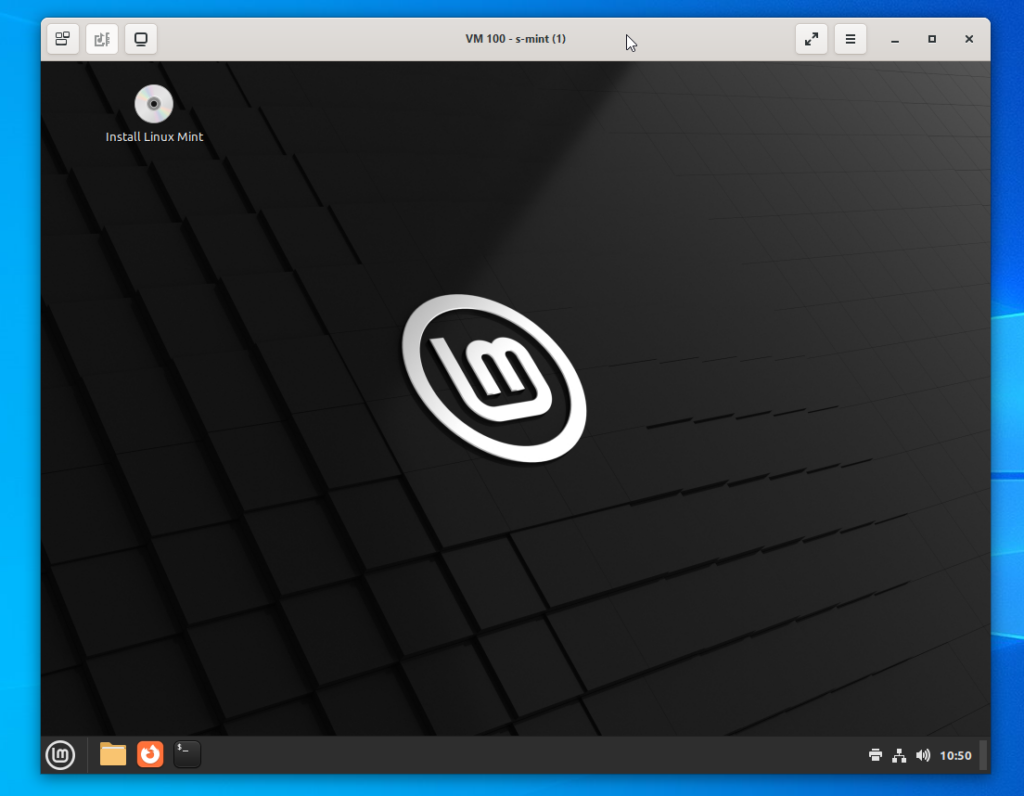This screenshot has width=1024, height=796.
Task: Open the Terminal from the panel
Action: 187,754
